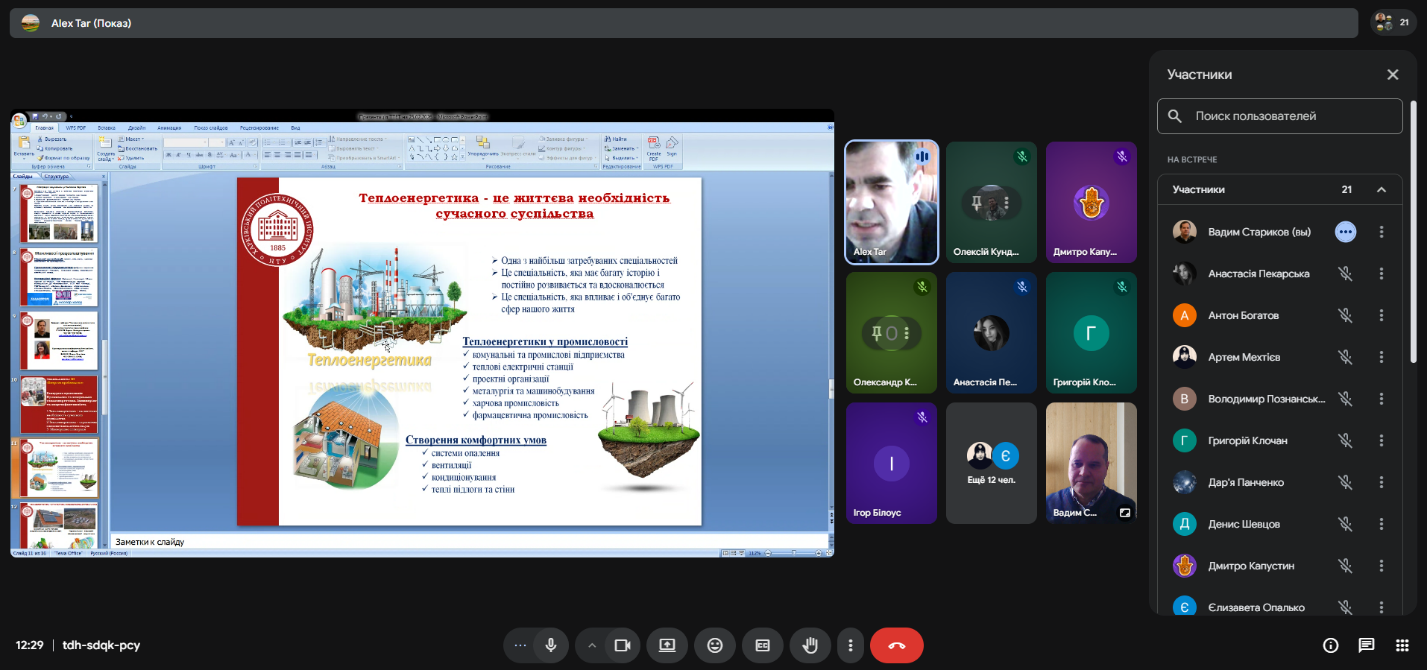1427x670 pixels.
Task: Toggle closed captions
Action: [x=762, y=645]
